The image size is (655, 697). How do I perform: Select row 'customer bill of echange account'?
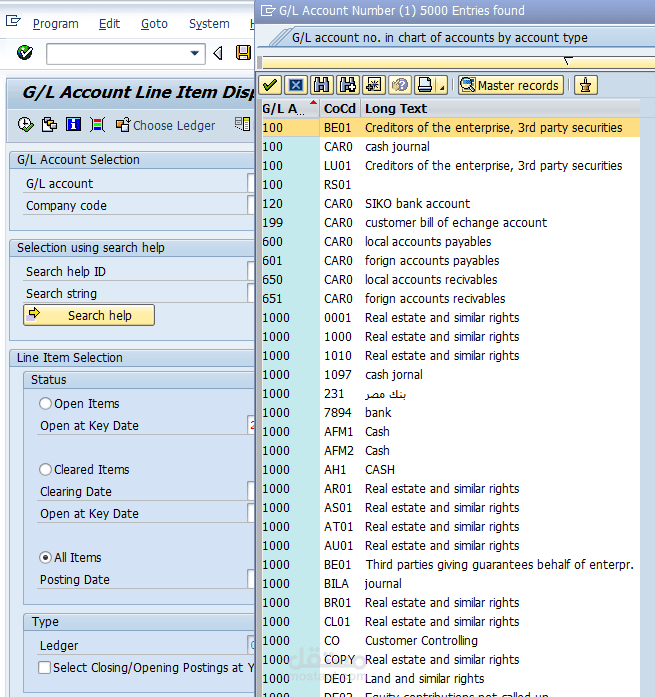[x=451, y=223]
